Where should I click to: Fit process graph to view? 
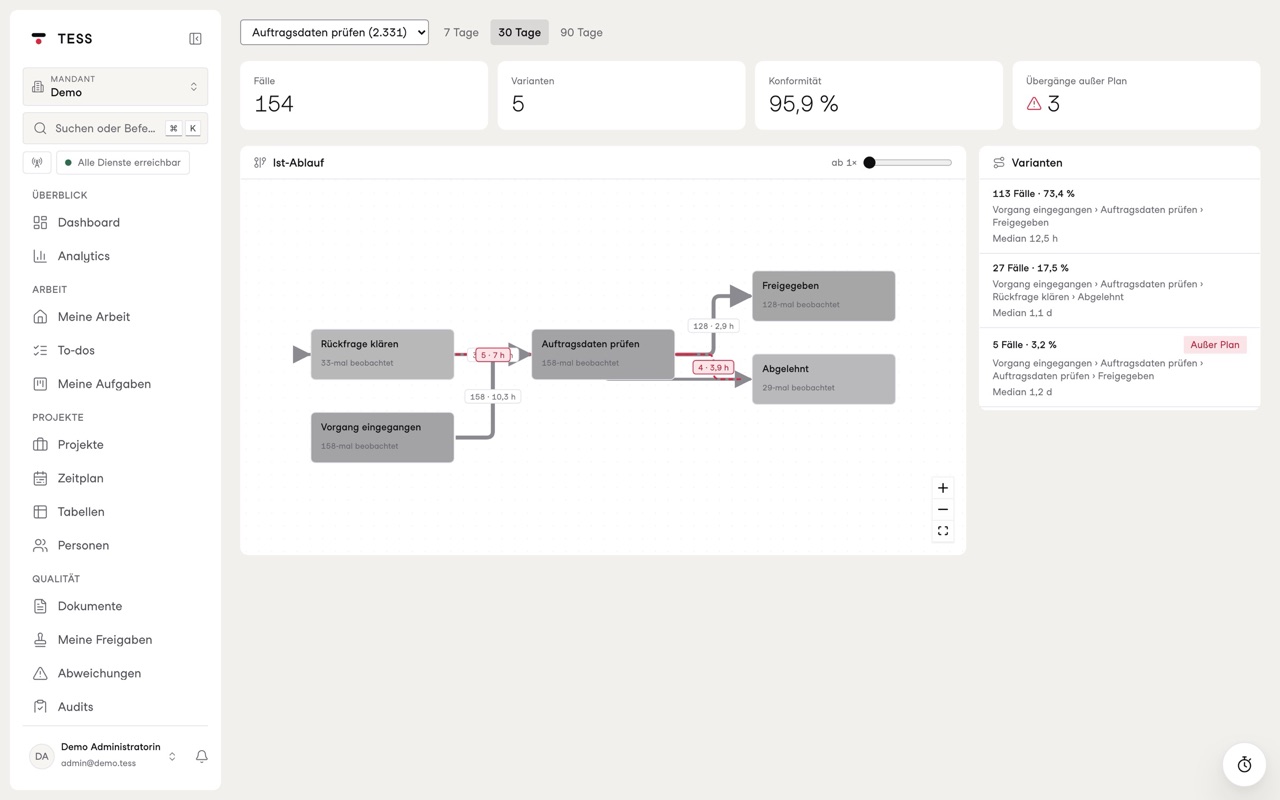[x=943, y=531]
